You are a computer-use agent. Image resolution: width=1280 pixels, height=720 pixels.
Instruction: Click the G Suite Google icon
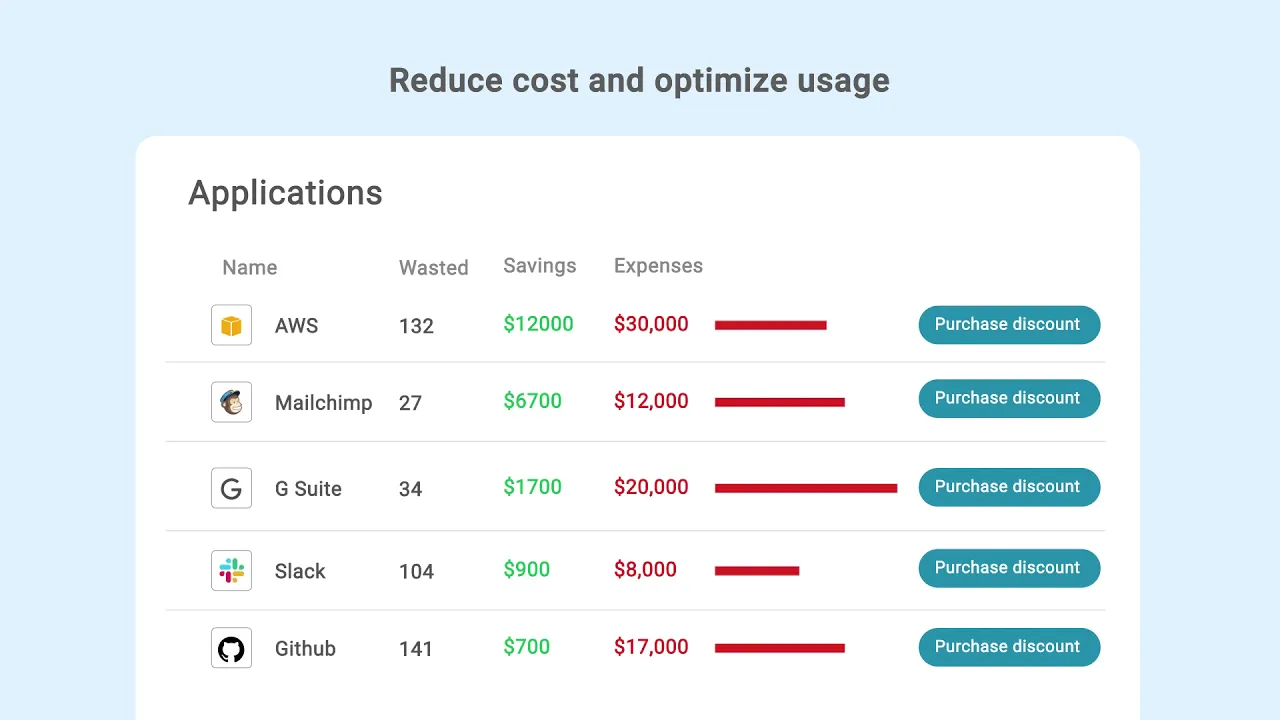tap(231, 488)
